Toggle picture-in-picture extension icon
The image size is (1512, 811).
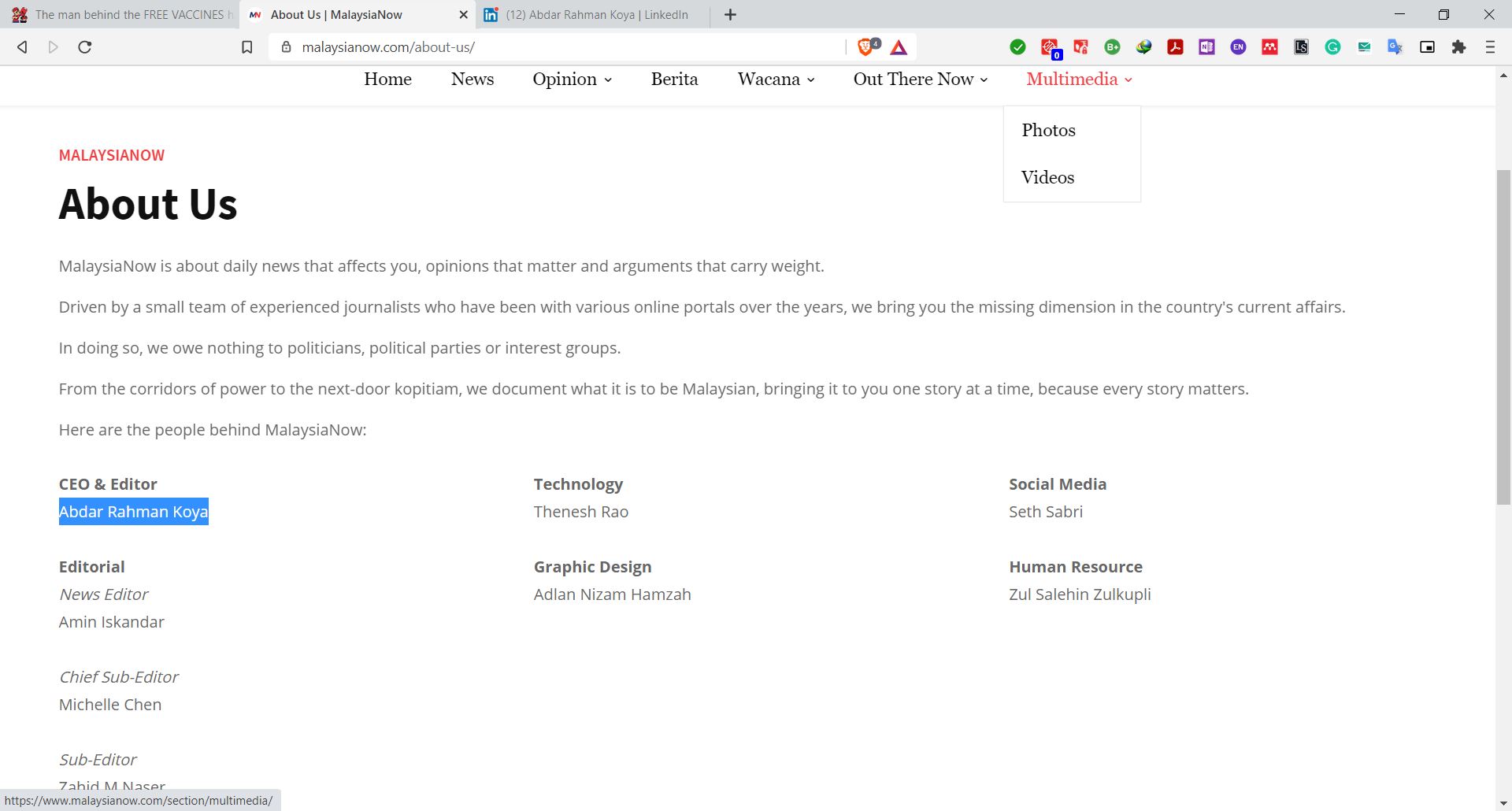tap(1427, 47)
